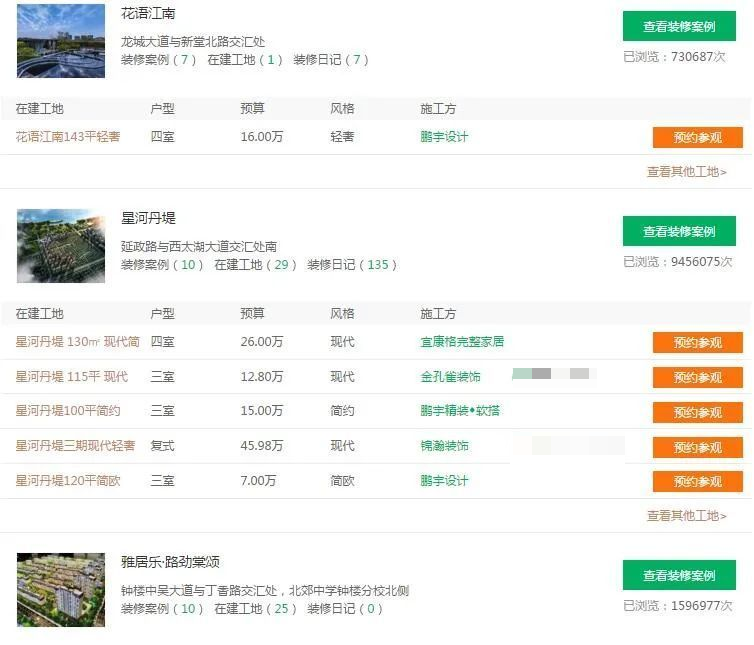The image size is (754, 645).
Task: Open the 星河丹堤100平简约 site link
Action: 67,411
